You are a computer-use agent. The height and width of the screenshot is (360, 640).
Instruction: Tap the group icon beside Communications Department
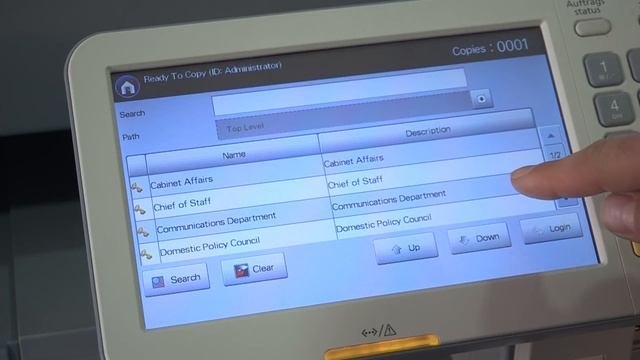coord(143,232)
